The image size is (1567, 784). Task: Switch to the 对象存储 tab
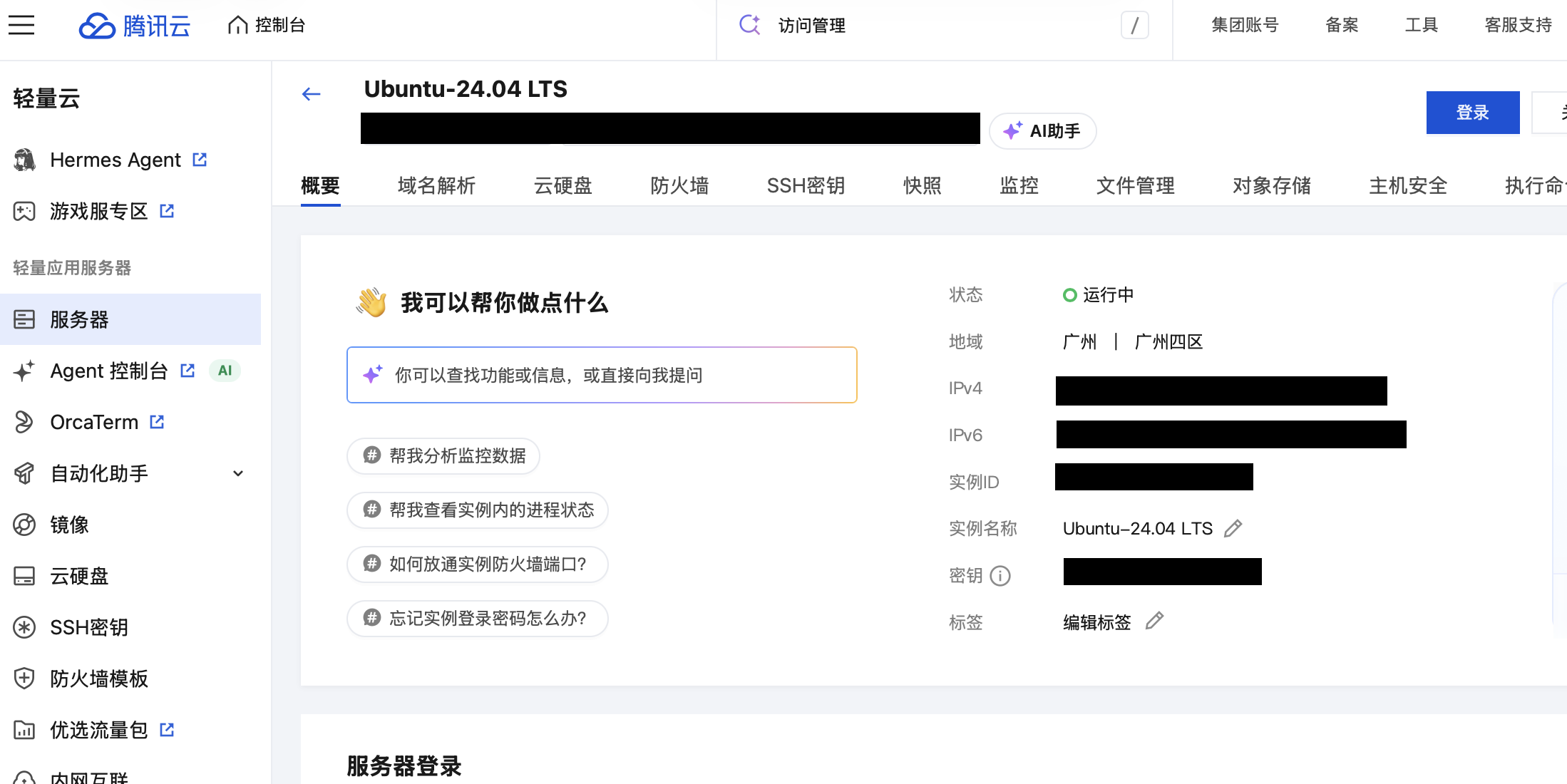[1271, 186]
